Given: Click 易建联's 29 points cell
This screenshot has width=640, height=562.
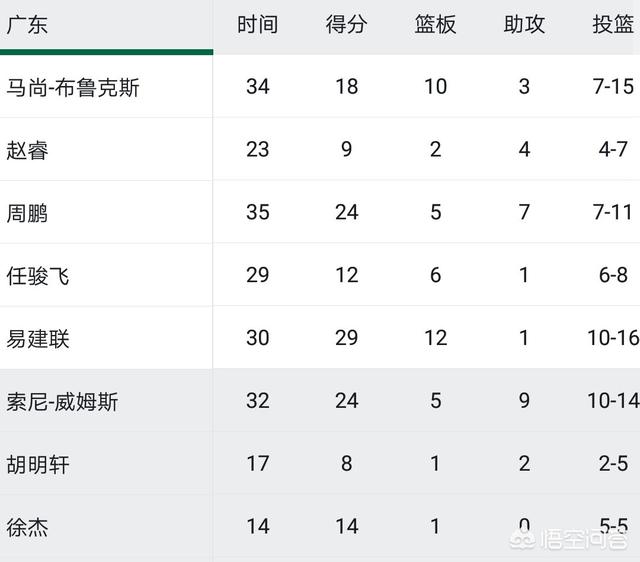Looking at the screenshot, I should 347,338.
